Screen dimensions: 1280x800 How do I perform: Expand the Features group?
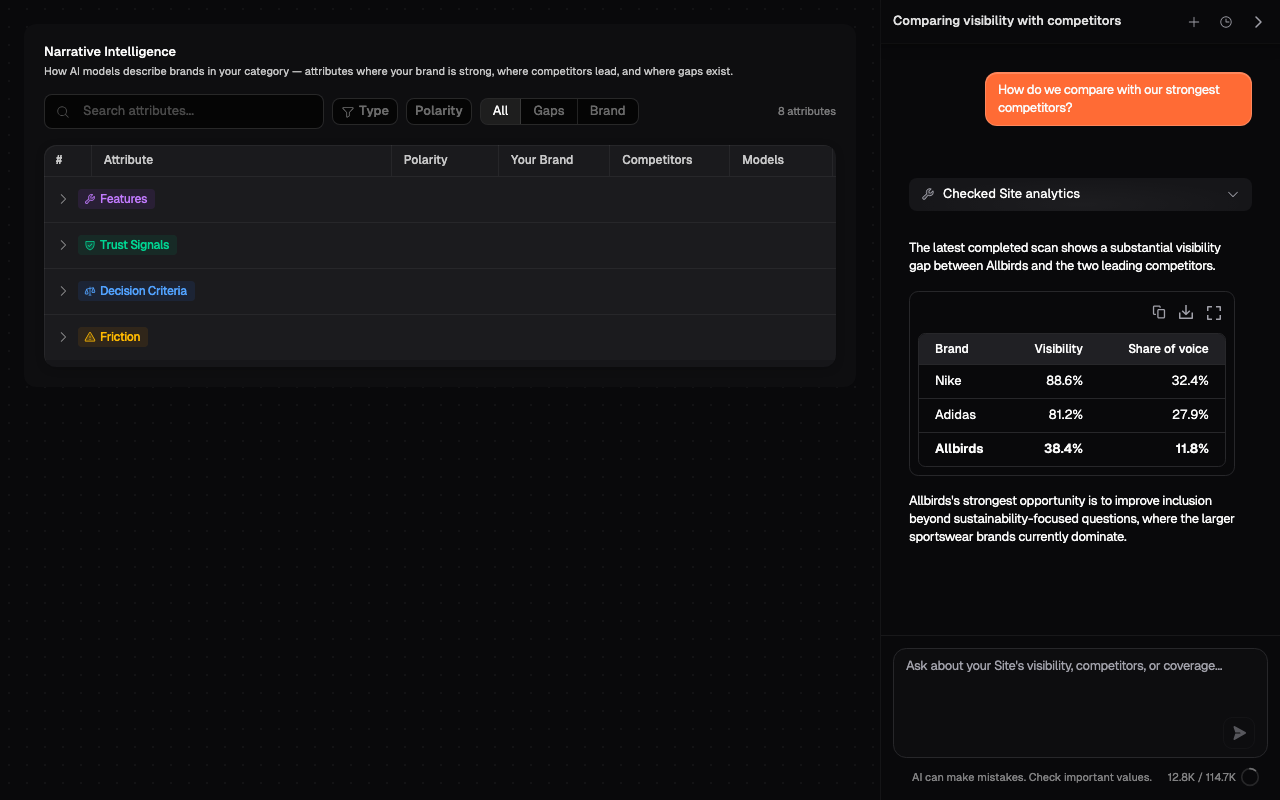pos(63,199)
